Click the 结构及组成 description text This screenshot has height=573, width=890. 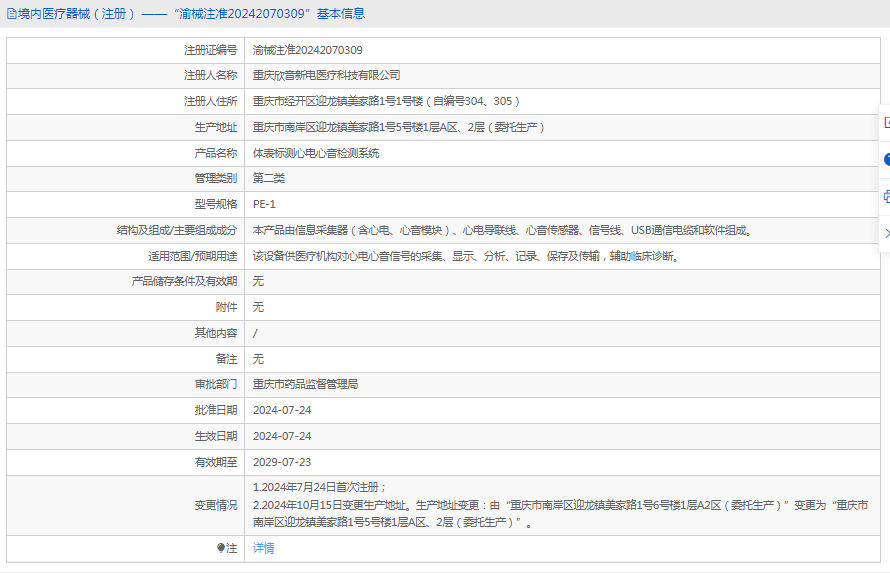click(502, 230)
